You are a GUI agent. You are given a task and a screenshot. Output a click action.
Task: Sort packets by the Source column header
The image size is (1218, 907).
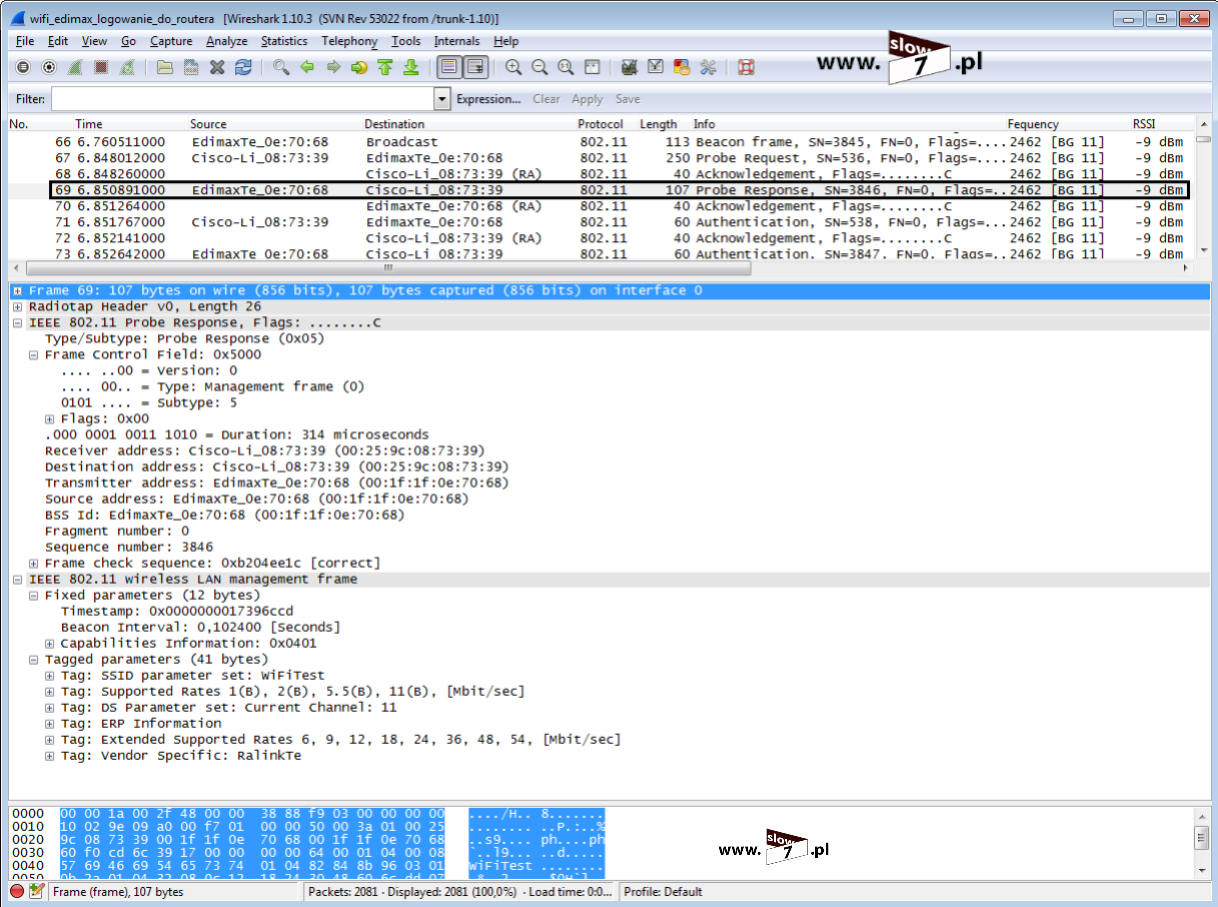pos(208,124)
